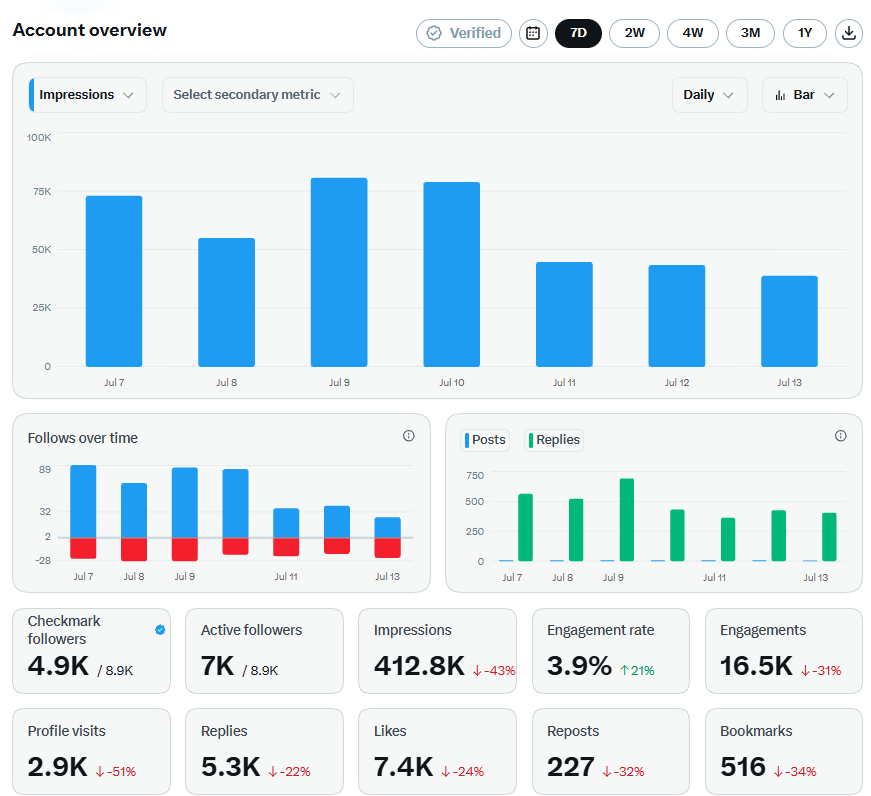Toggle the Verified filter button
Screen dimensions: 871x796
[464, 33]
